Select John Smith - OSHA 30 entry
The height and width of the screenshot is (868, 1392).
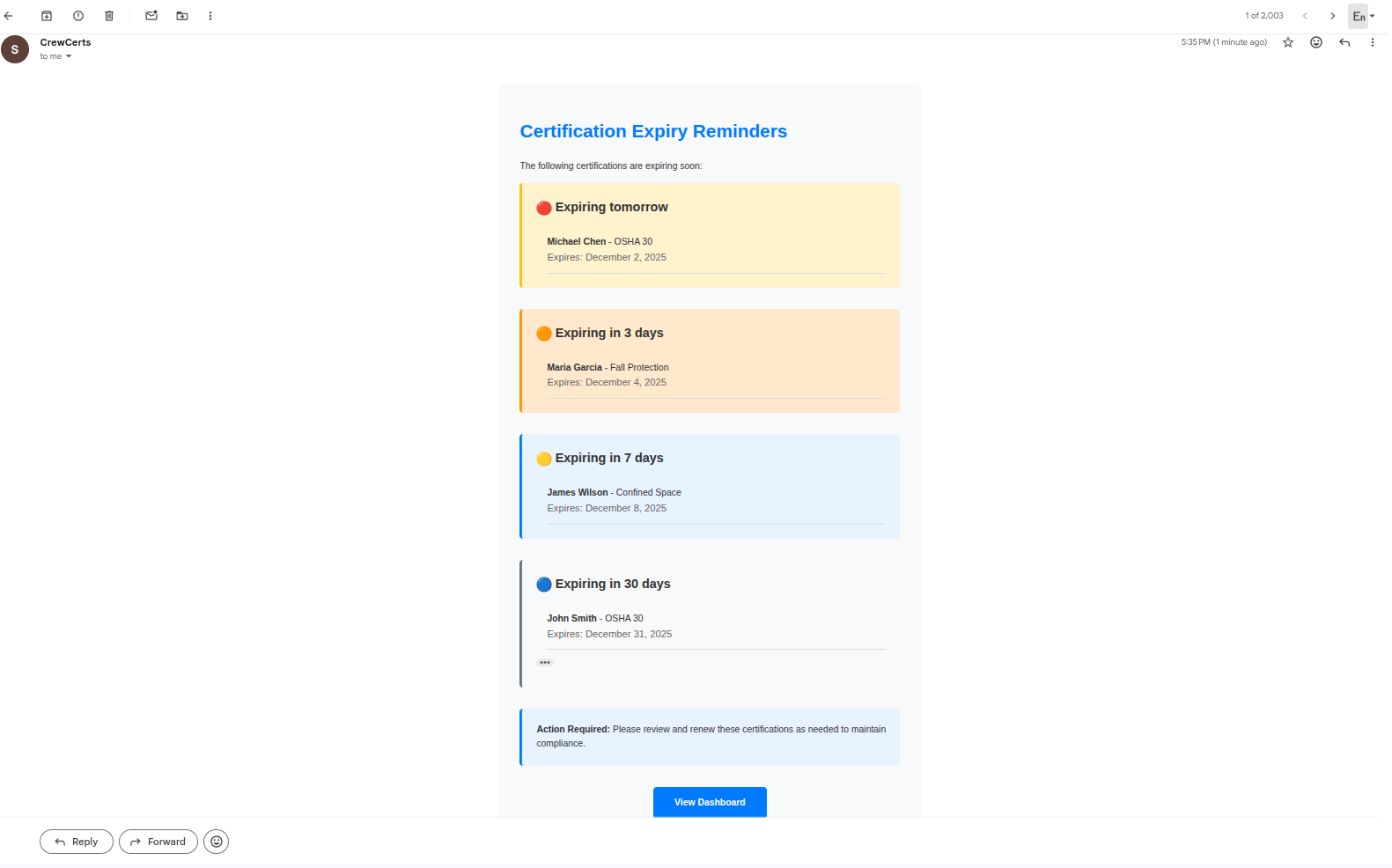[595, 618]
